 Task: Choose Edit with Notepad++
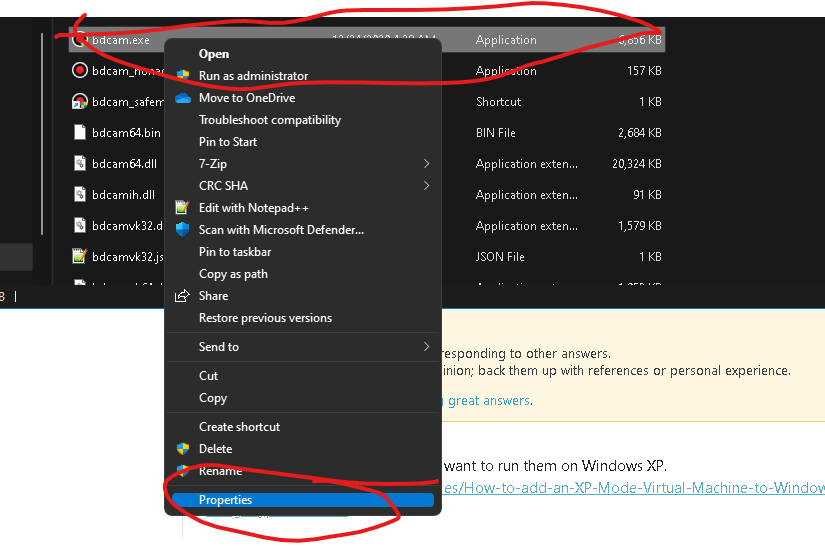click(x=303, y=208)
